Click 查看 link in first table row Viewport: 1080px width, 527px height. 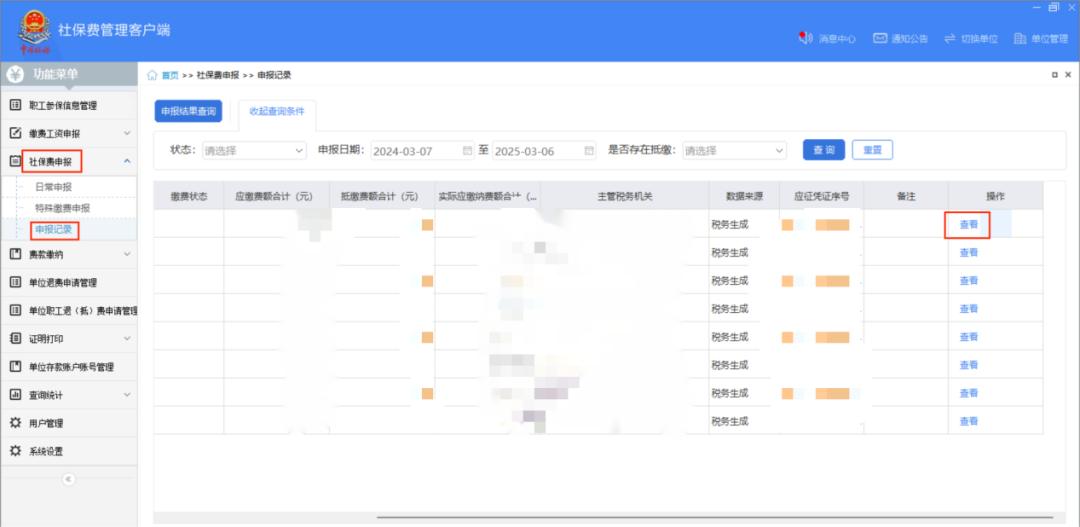pyautogui.click(x=968, y=225)
